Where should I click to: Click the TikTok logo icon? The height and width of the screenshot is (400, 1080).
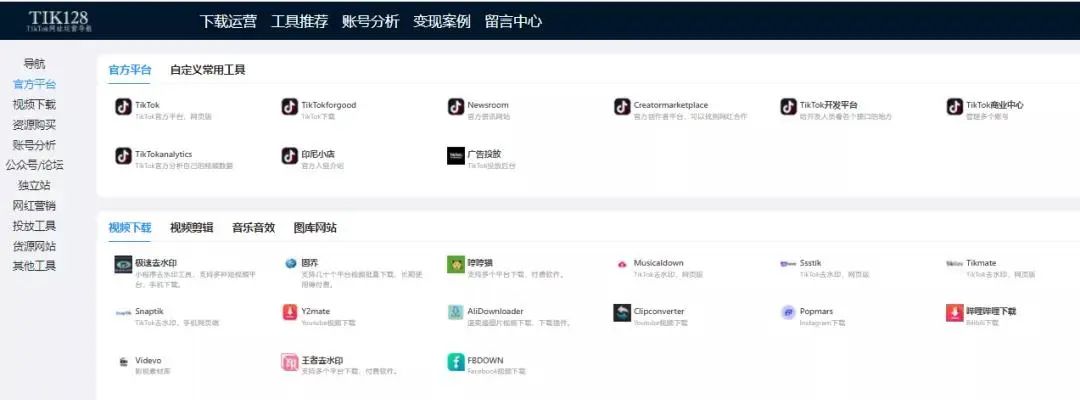123,107
